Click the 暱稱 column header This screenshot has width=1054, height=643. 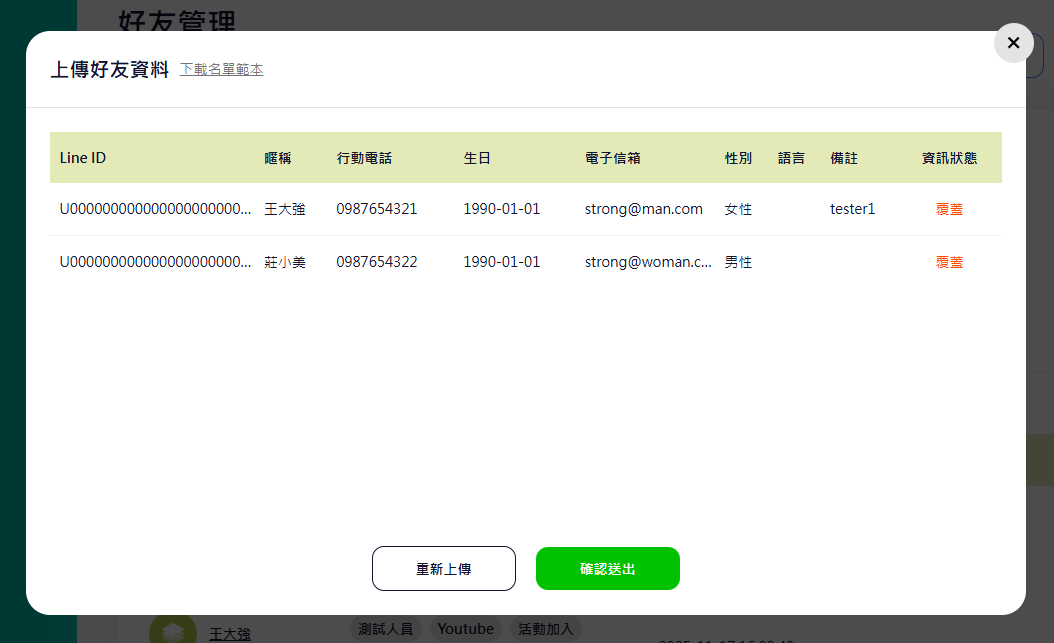[x=277, y=158]
